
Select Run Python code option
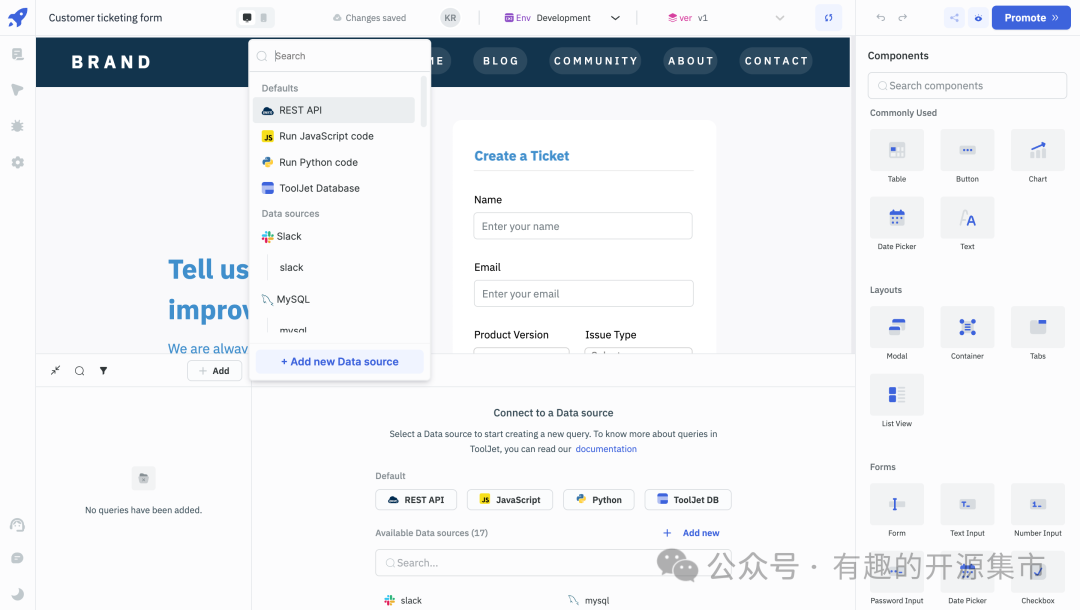pos(334,162)
